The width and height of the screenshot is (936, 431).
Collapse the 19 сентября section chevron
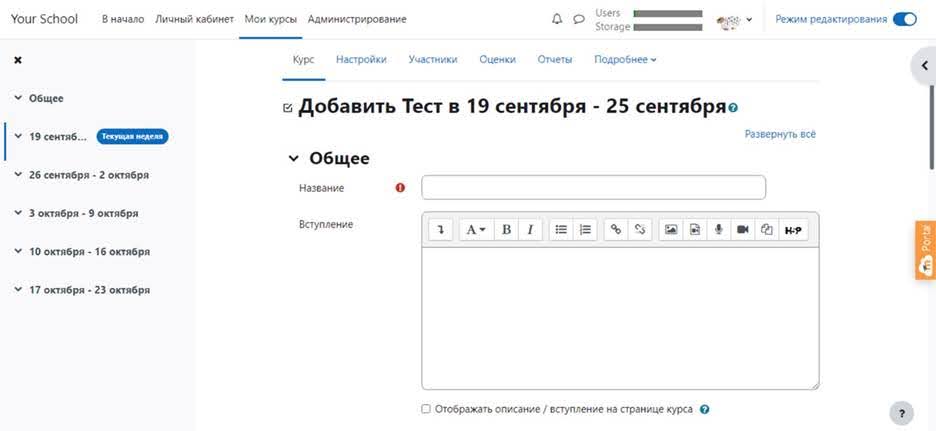pyautogui.click(x=18, y=136)
